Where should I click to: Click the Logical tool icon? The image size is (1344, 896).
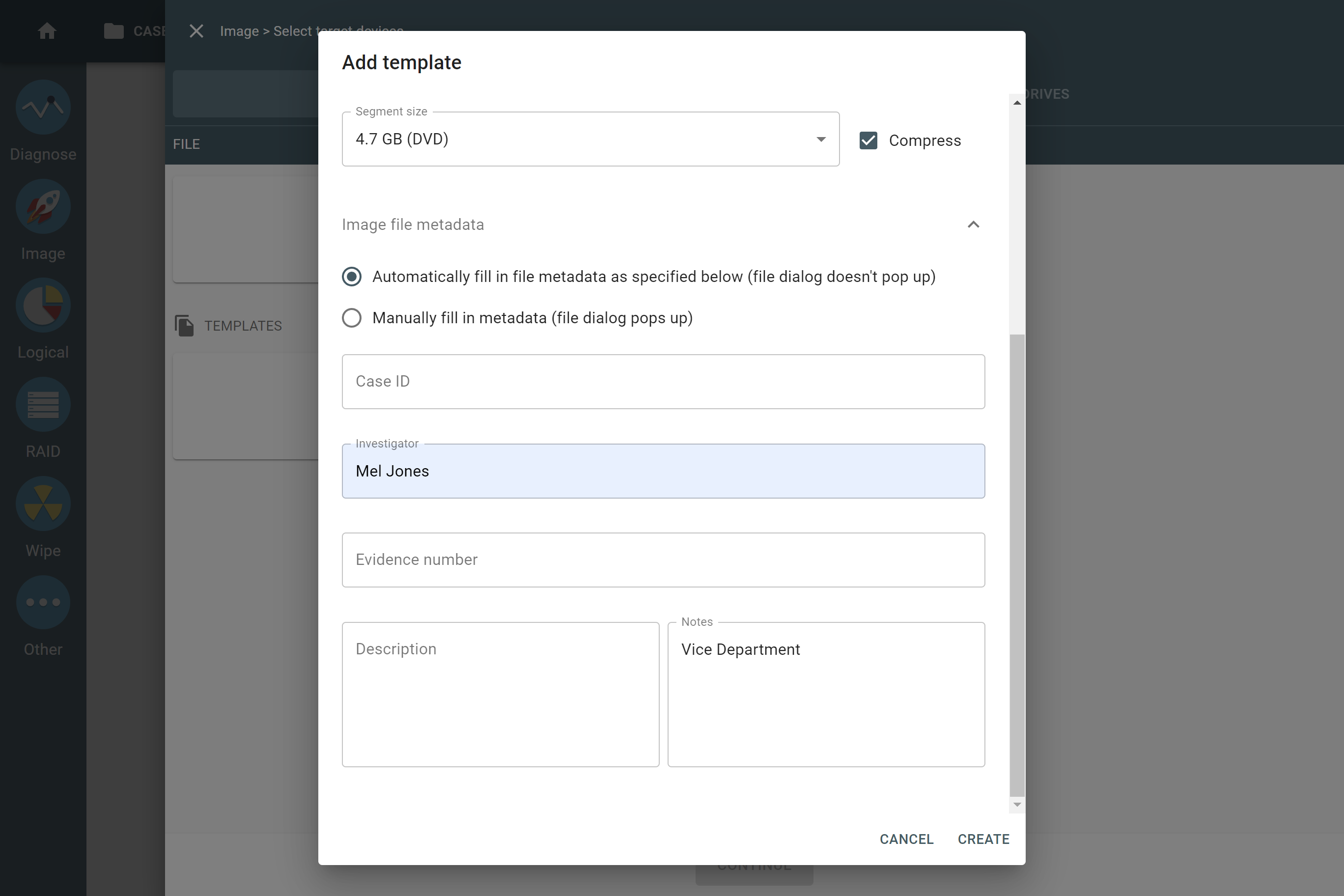click(x=43, y=306)
